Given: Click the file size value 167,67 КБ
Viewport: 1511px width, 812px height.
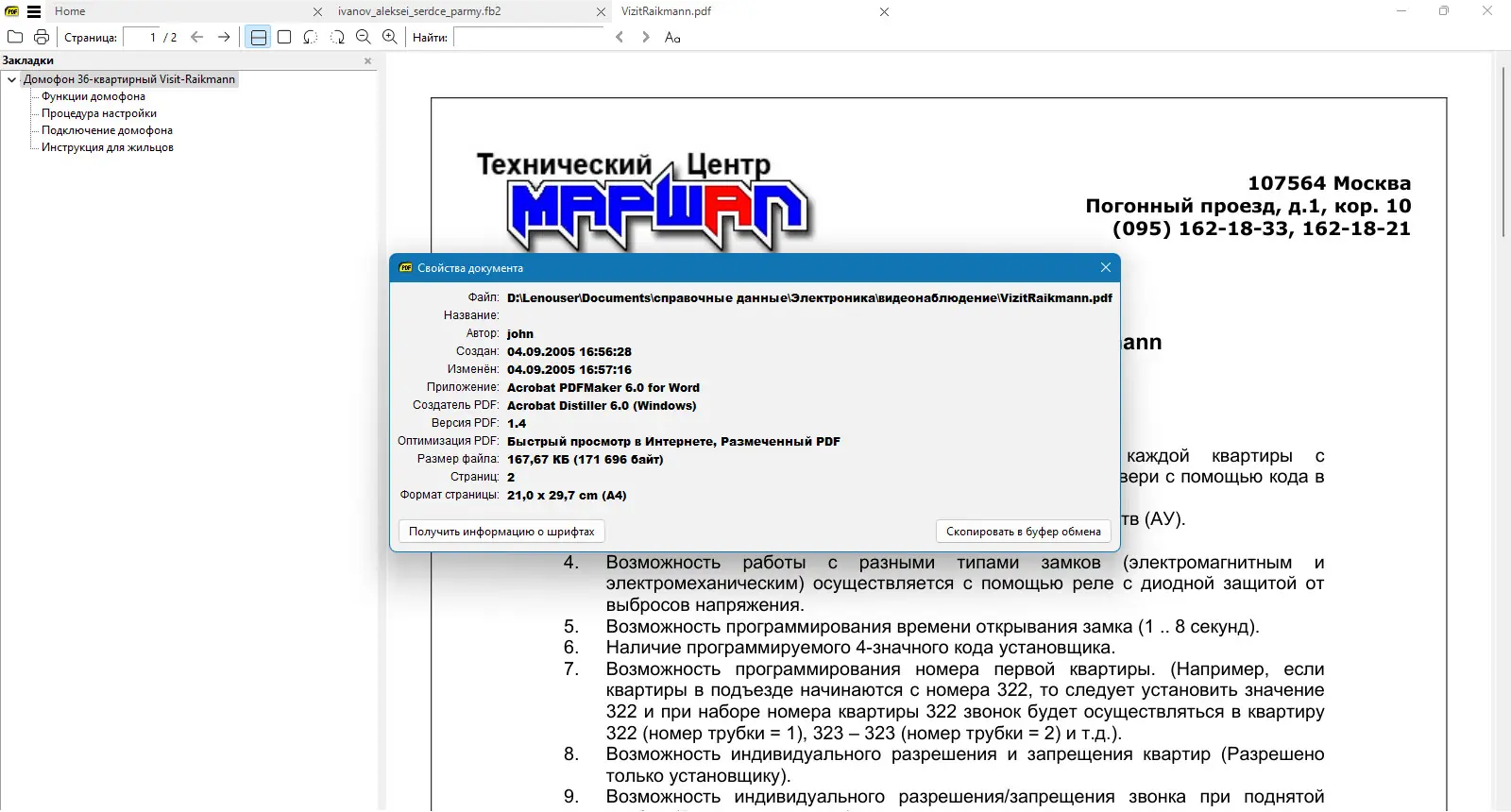Looking at the screenshot, I should 586,459.
